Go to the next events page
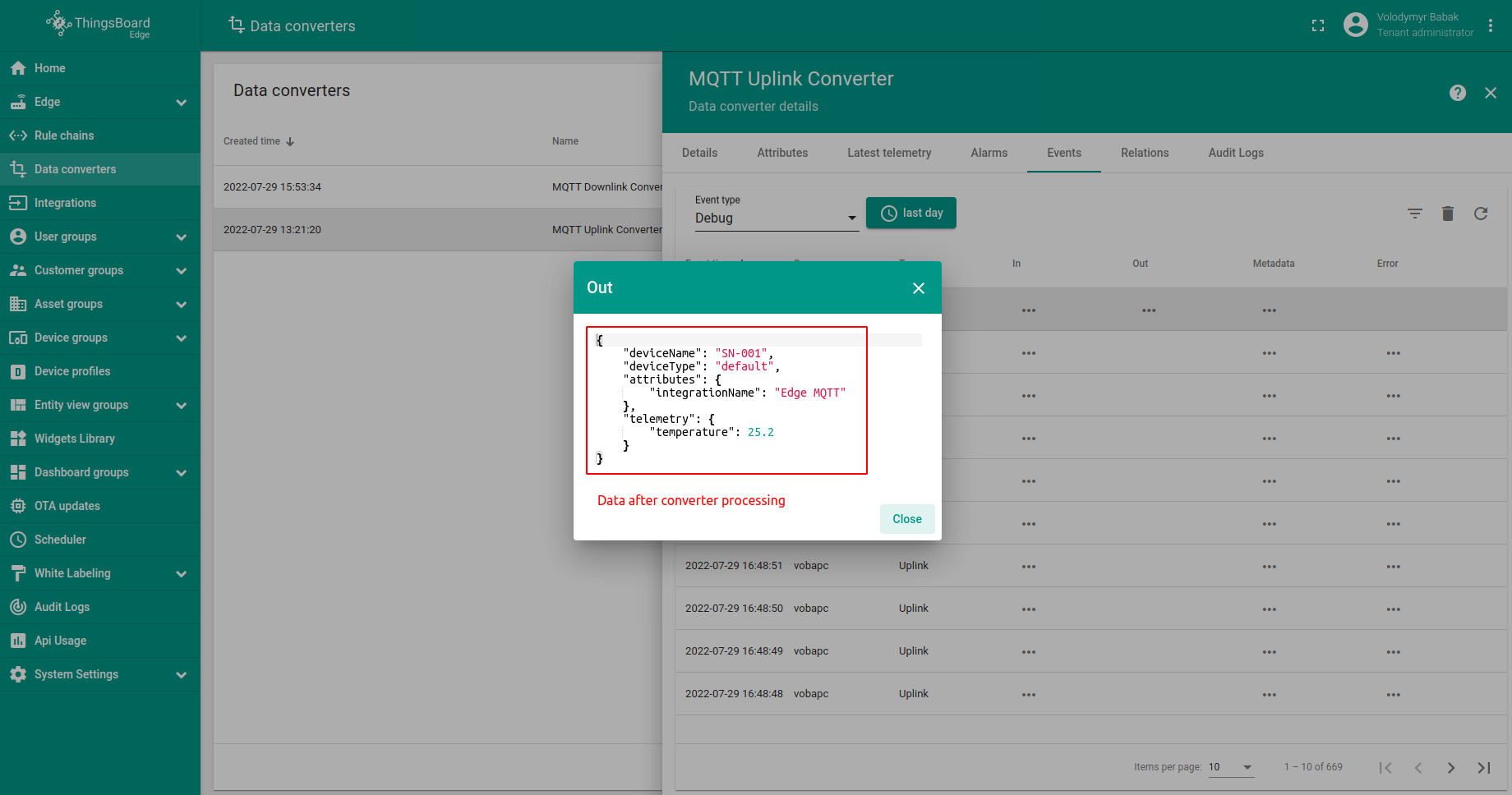 point(1451,768)
